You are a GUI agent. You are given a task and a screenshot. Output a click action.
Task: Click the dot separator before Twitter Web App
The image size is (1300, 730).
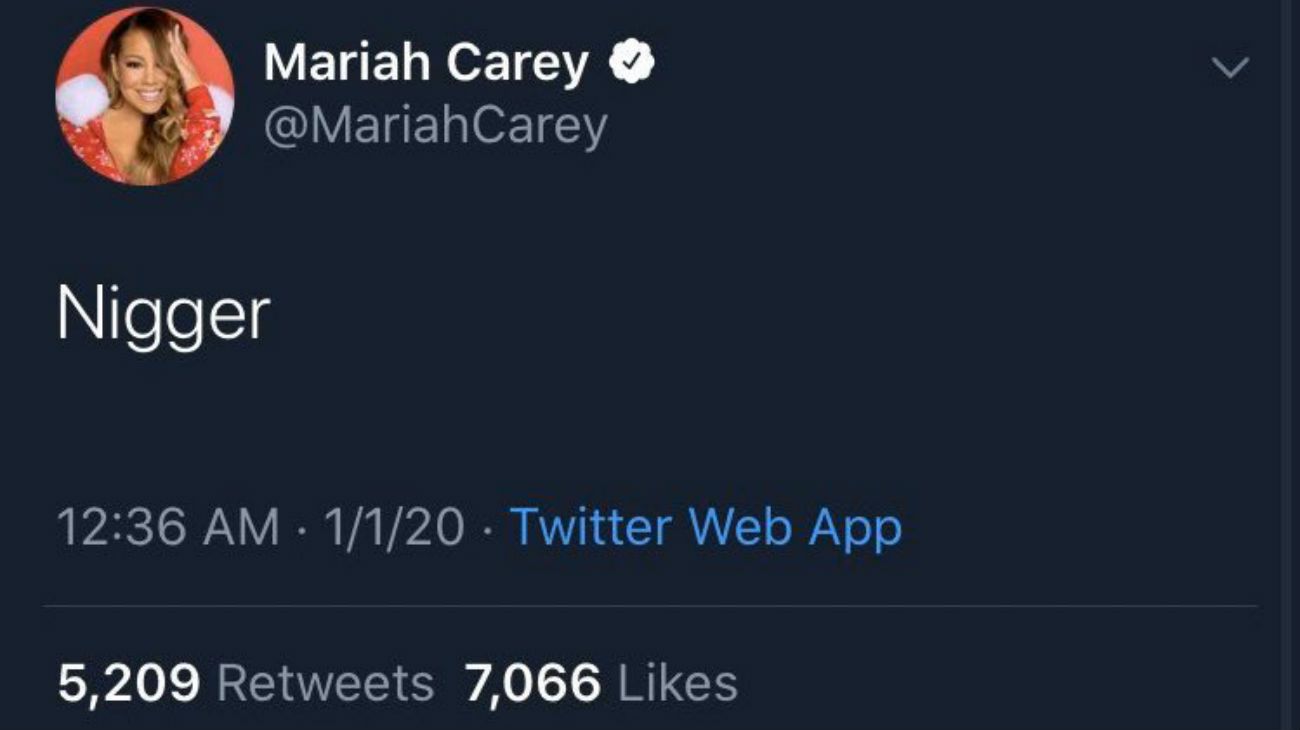click(x=487, y=528)
